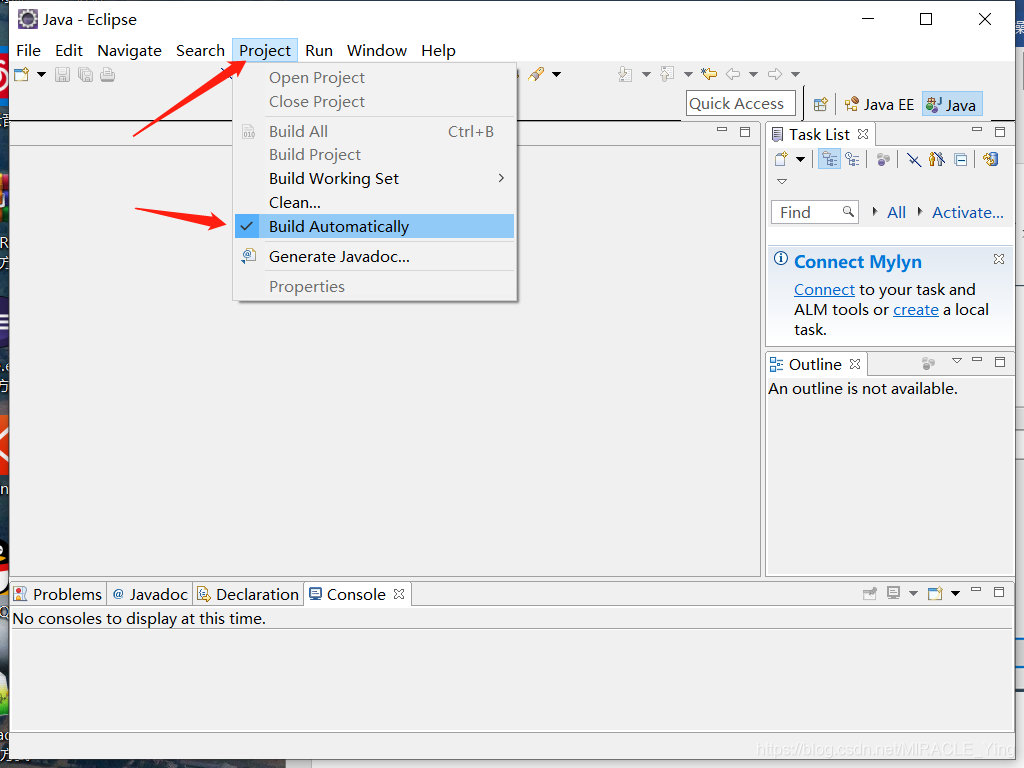Screen dimensions: 1024x768
Task: Click the Activate... task link
Action: [x=967, y=212]
